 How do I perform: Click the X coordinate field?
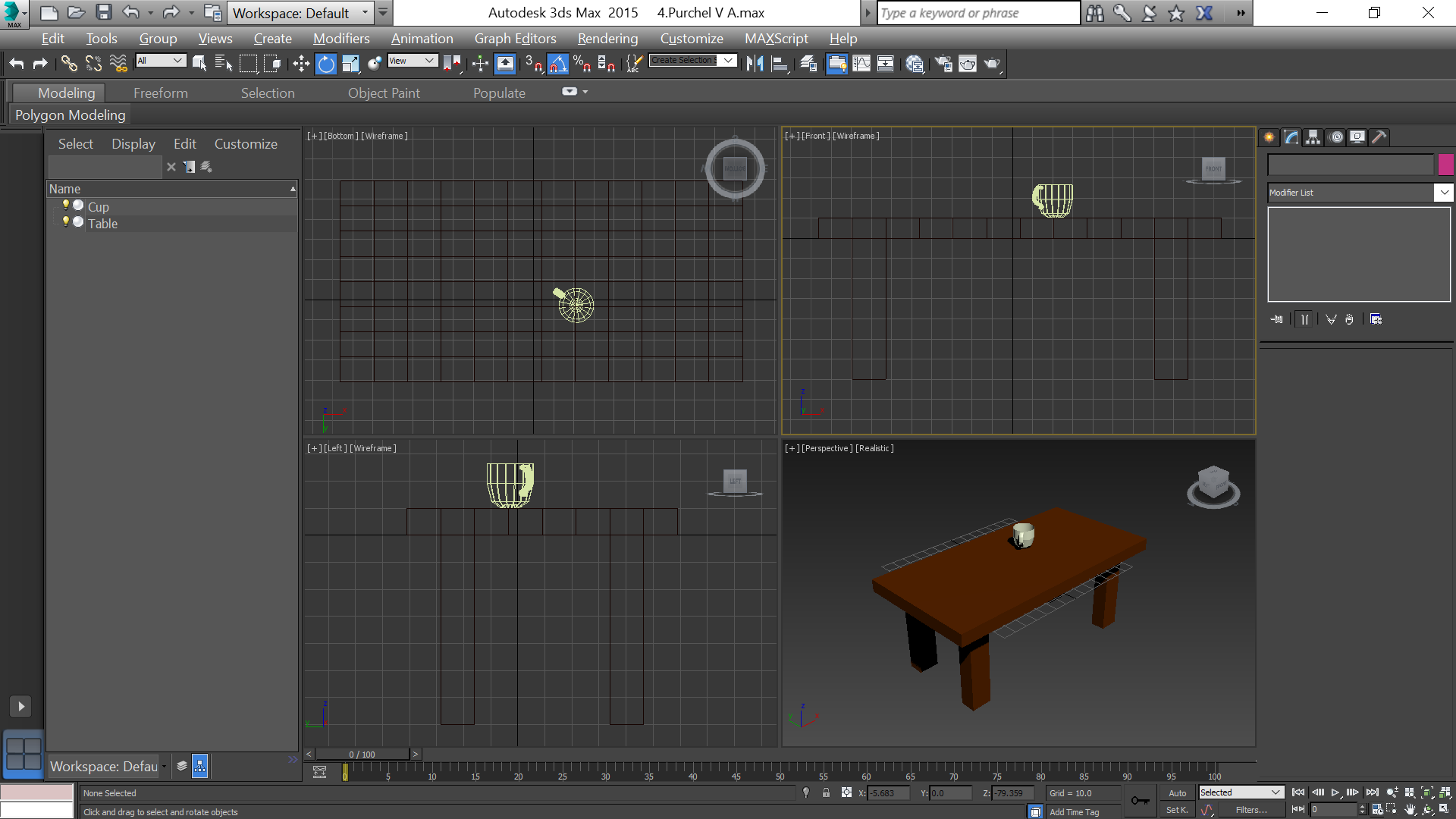point(888,793)
